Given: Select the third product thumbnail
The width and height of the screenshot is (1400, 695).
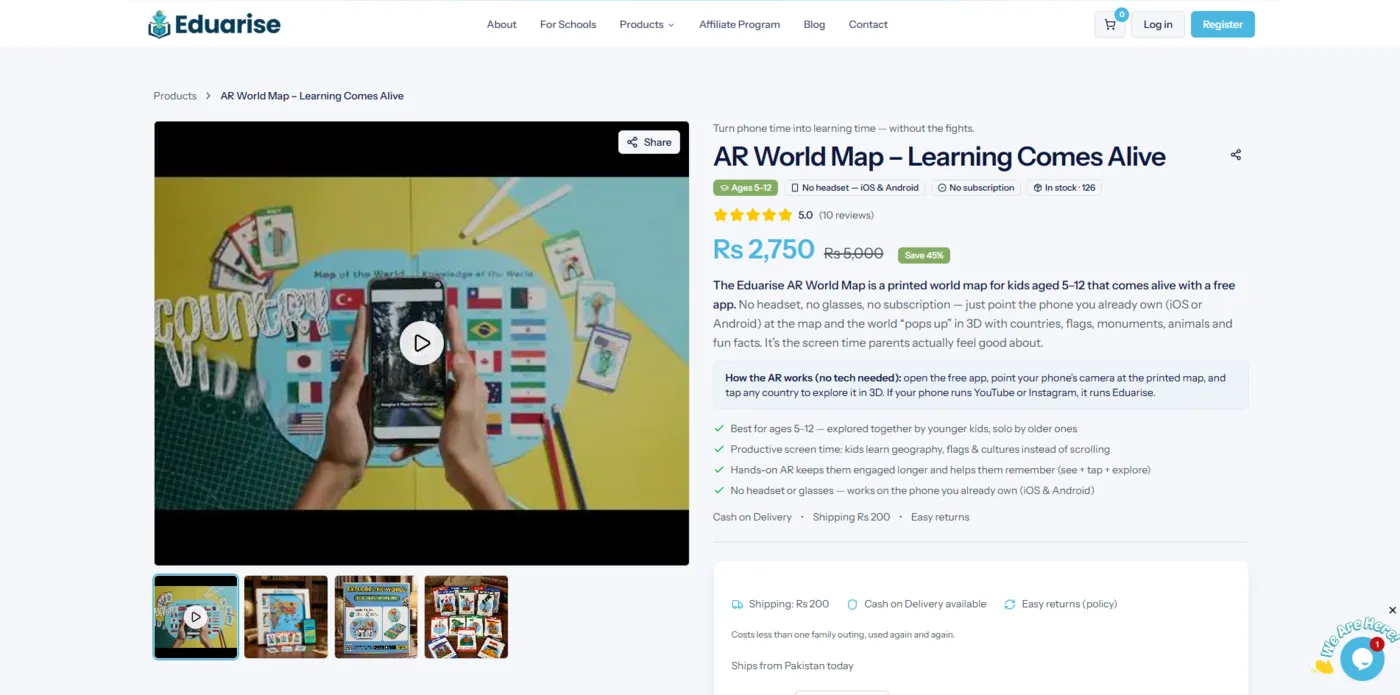Looking at the screenshot, I should coord(376,617).
